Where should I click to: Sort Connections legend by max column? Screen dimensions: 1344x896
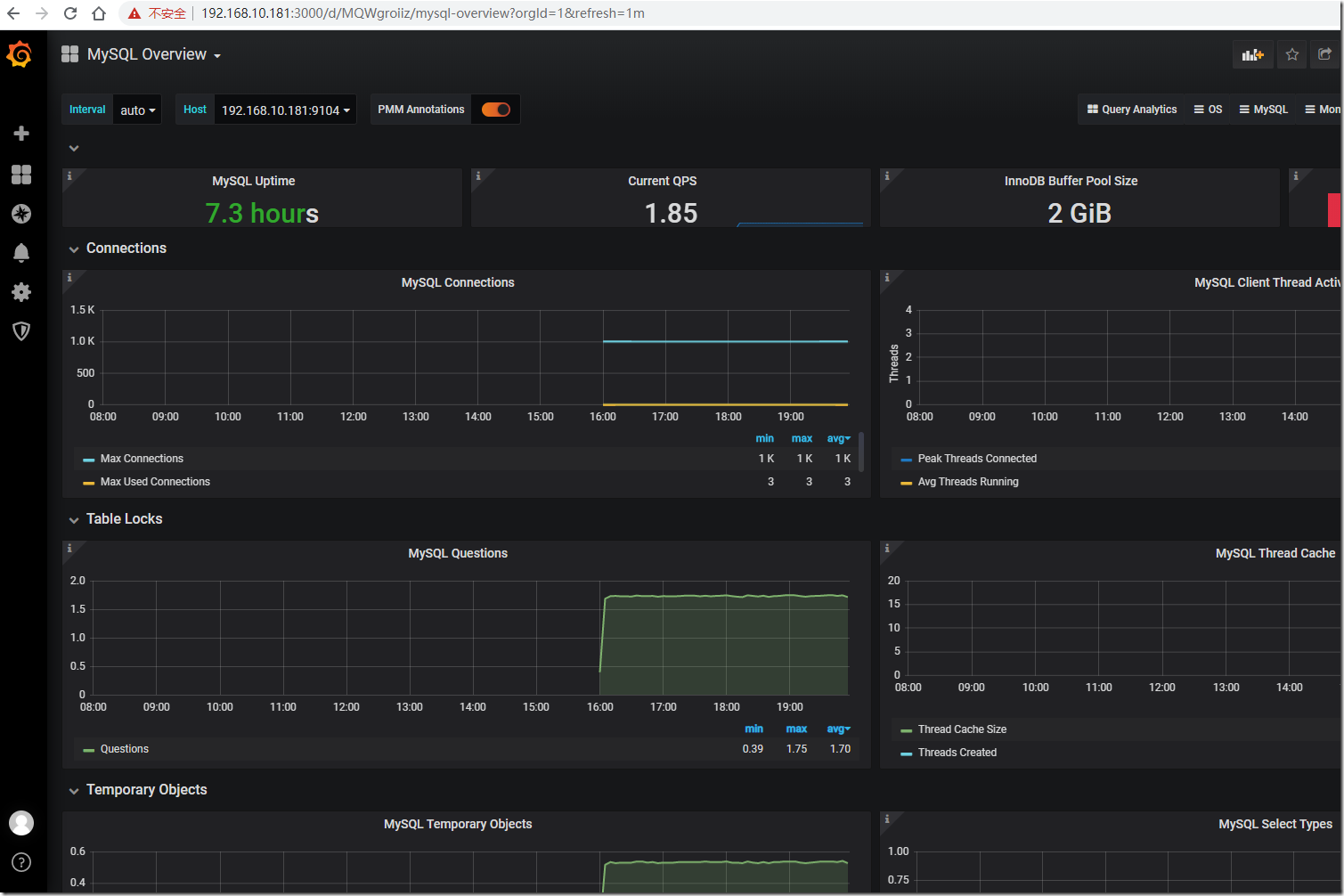pyautogui.click(x=802, y=438)
